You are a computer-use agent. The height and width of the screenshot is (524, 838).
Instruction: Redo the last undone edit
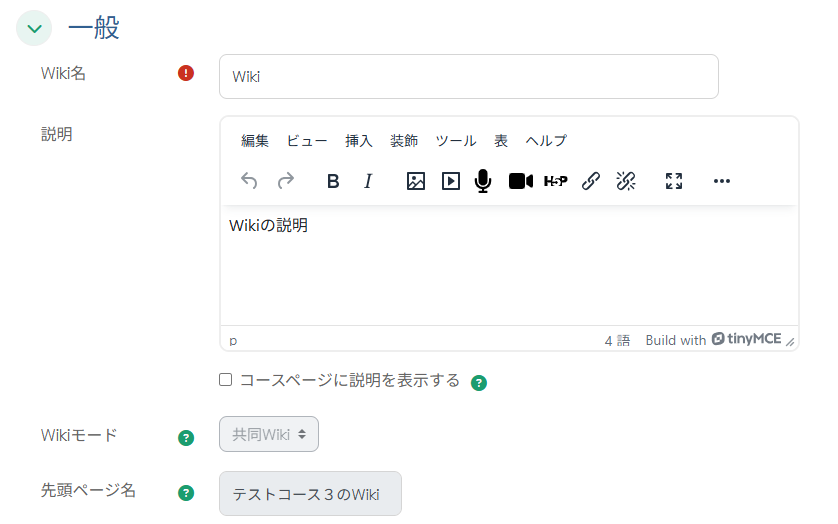click(x=286, y=181)
